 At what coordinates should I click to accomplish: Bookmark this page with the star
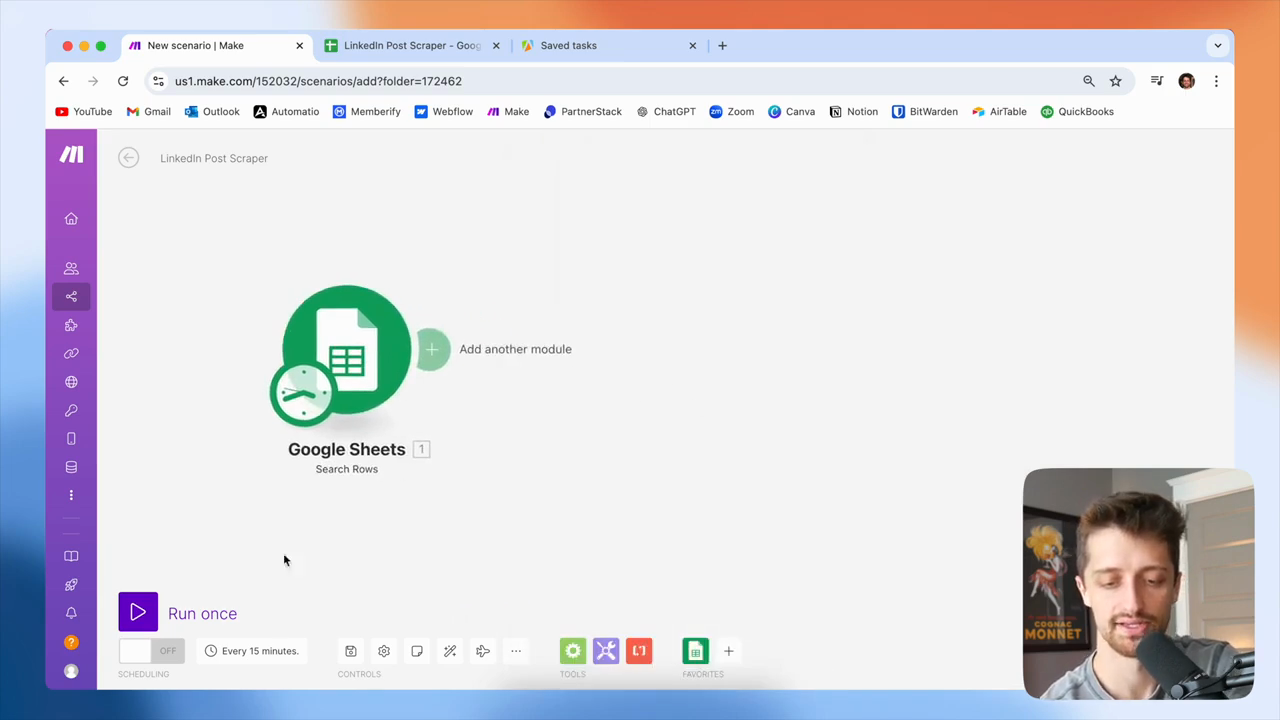[x=1116, y=81]
